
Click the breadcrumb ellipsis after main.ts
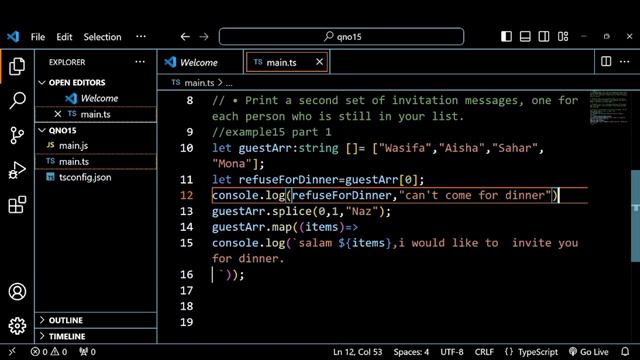tap(229, 83)
